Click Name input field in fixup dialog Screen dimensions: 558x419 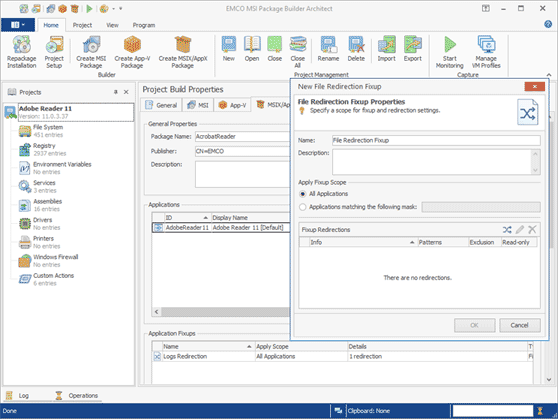[x=436, y=140]
